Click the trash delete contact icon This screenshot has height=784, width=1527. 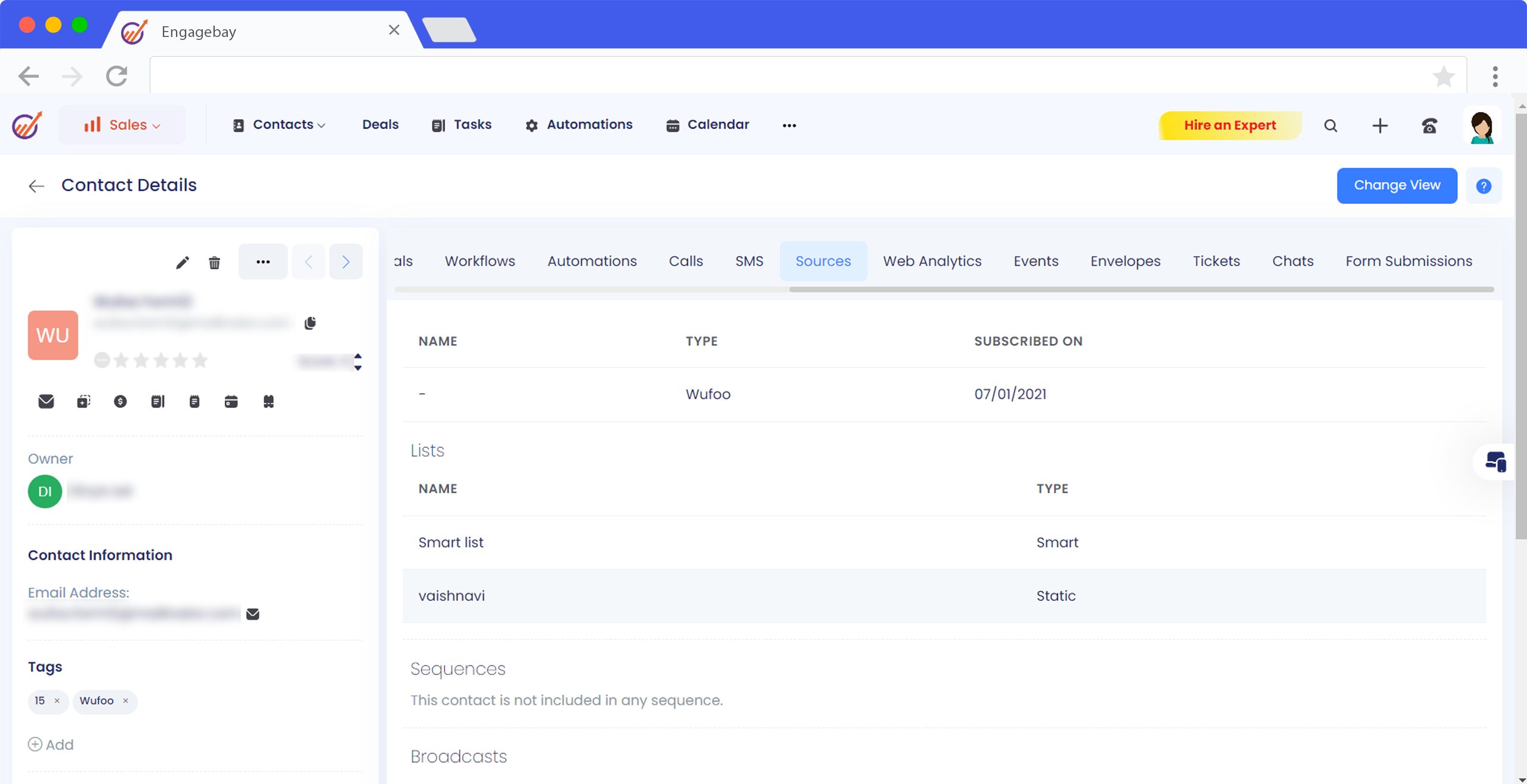point(214,262)
